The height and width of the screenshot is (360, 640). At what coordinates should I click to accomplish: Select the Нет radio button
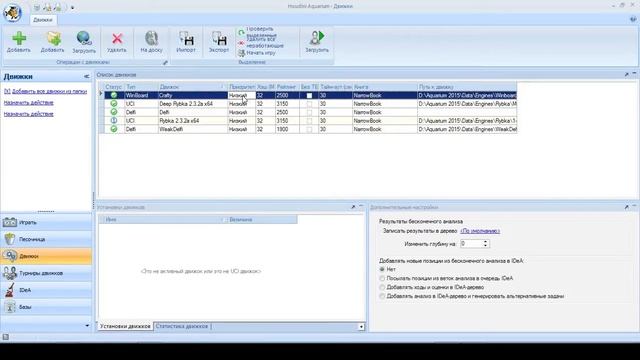coord(382,269)
